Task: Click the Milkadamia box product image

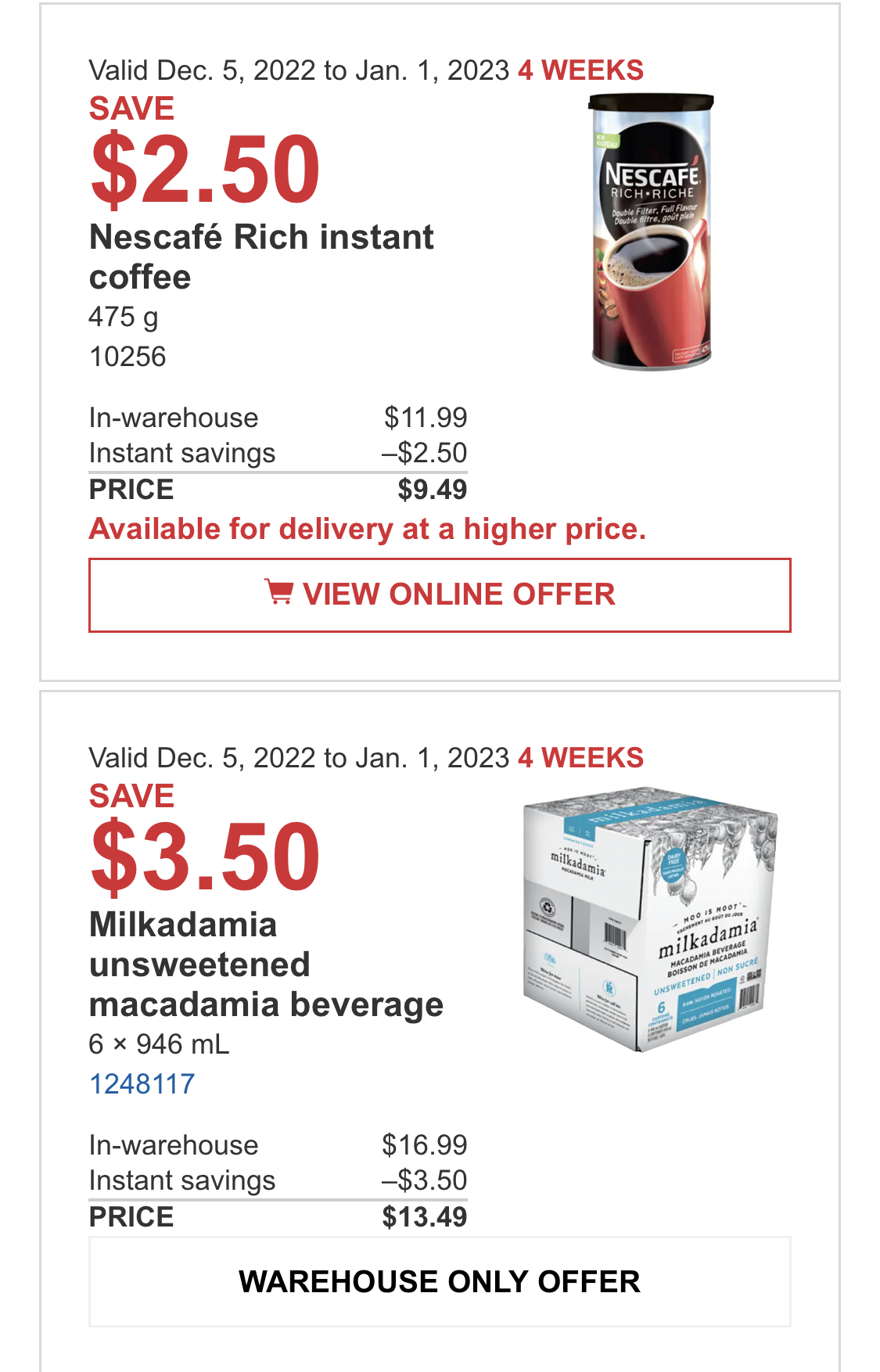Action: [651, 920]
